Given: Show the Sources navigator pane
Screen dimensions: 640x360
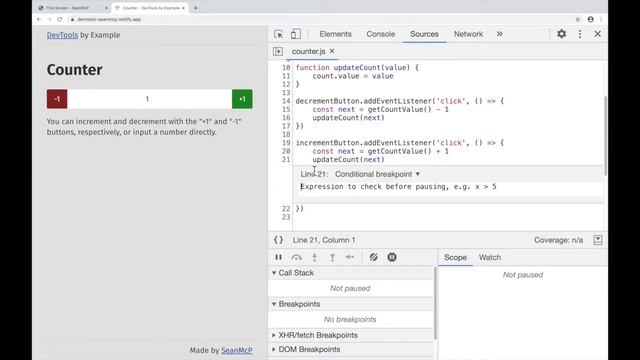Looking at the screenshot, I should click(x=278, y=51).
